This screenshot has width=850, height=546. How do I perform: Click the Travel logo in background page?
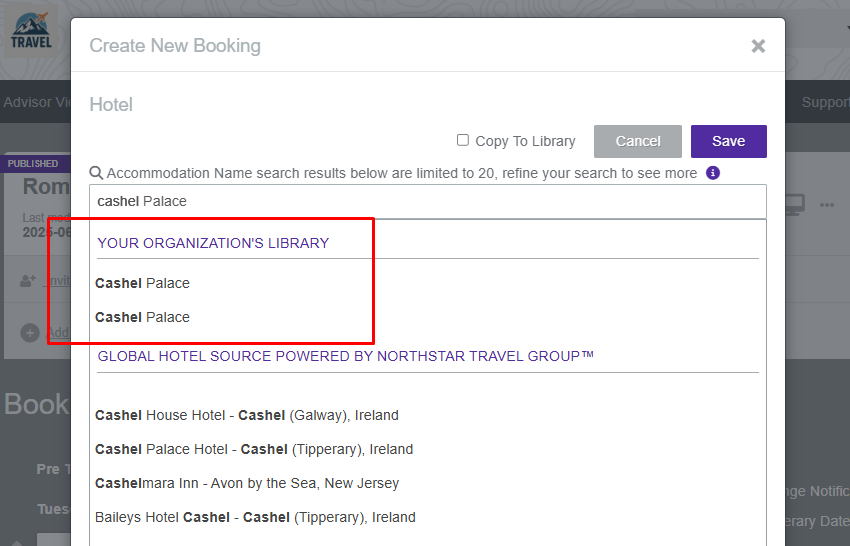[31, 31]
